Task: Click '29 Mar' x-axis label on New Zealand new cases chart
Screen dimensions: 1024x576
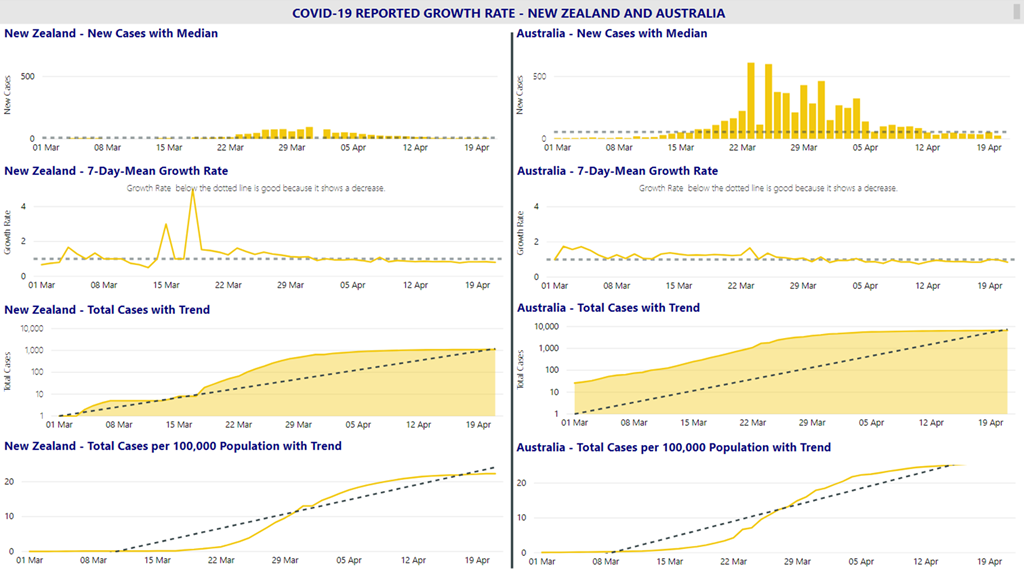Action: tap(290, 146)
